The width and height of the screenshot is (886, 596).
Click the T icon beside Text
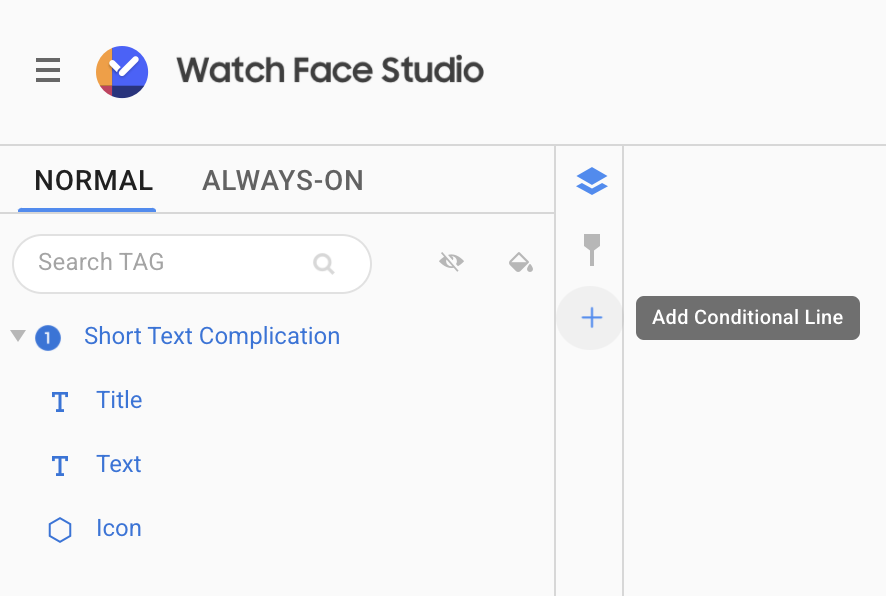coord(60,466)
